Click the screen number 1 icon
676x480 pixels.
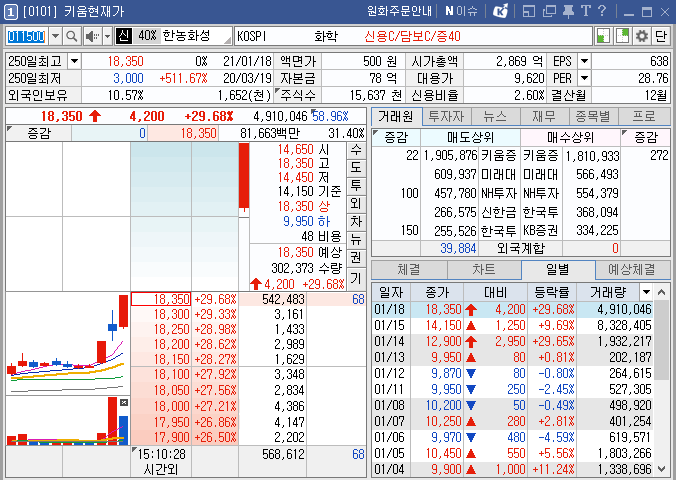pyautogui.click(x=11, y=12)
